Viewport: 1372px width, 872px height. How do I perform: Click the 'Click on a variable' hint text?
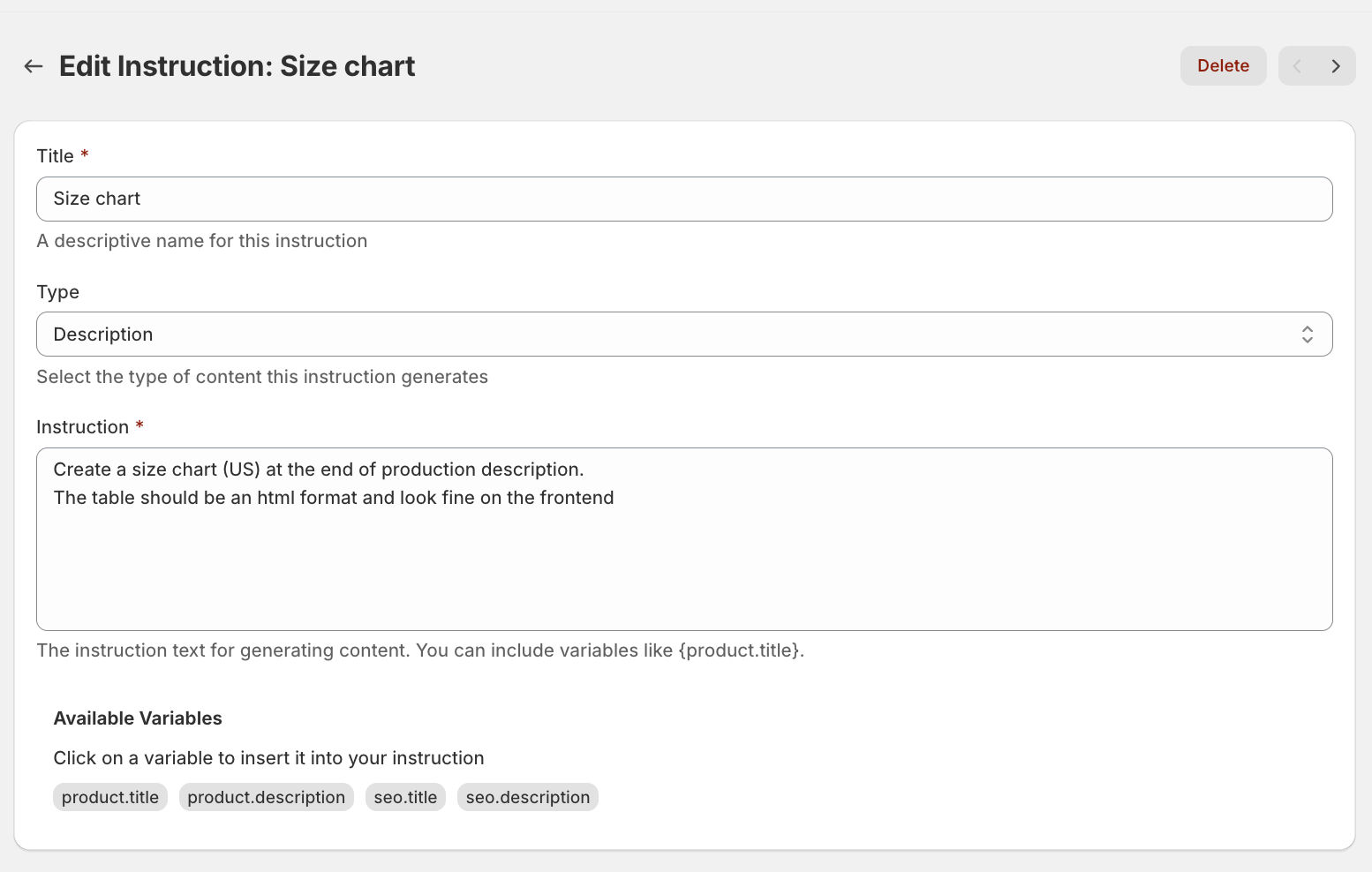coord(268,758)
